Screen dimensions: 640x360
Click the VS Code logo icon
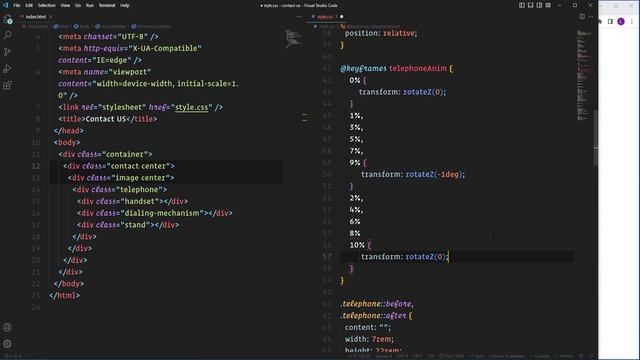pos(5,5)
